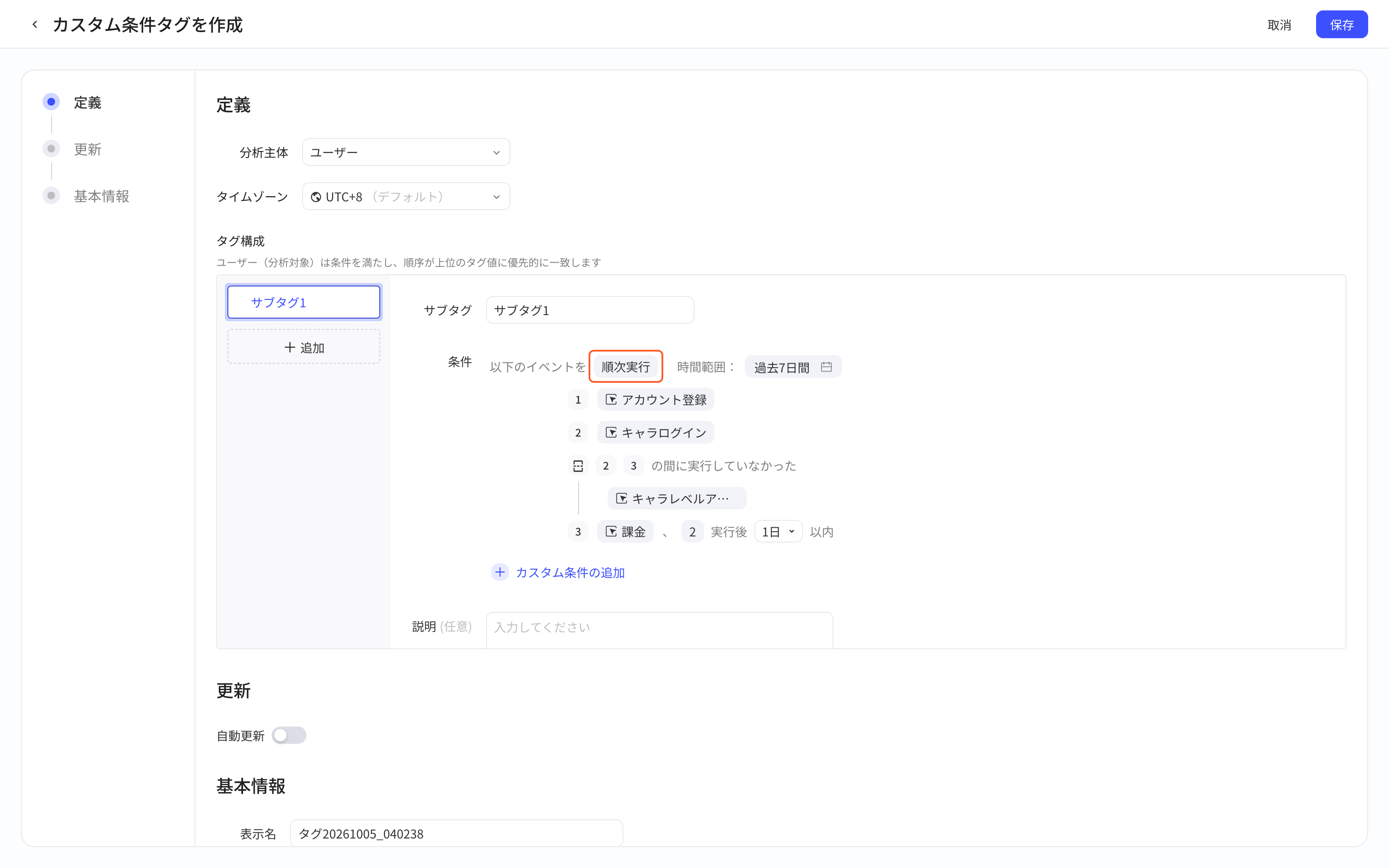Click the の間に実行していなかった text

[724, 466]
